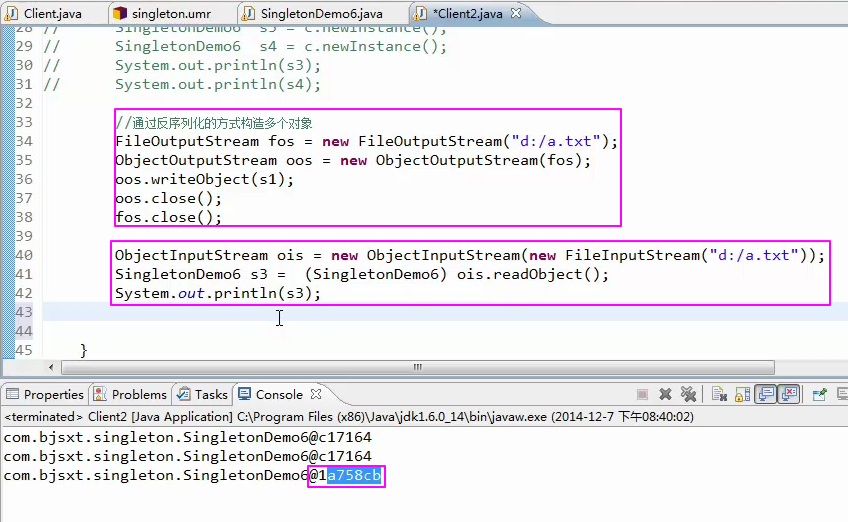848x522 pixels.
Task: Click the Client2.java tab file icon
Action: pyautogui.click(x=420, y=14)
